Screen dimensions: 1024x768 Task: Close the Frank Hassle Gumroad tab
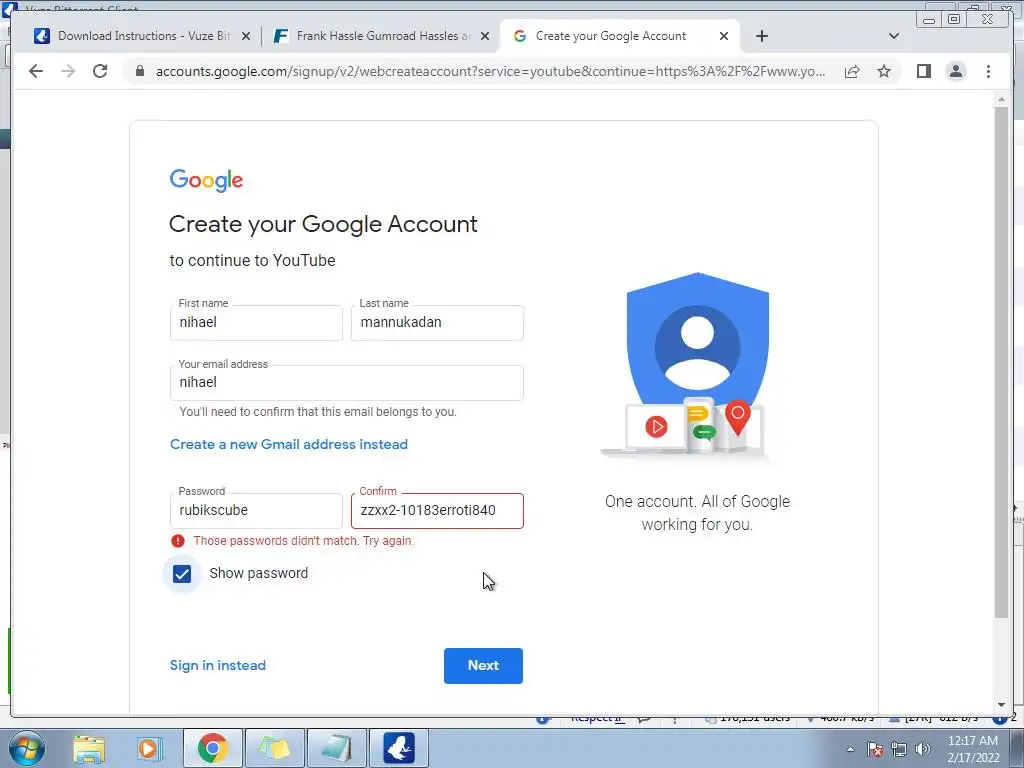point(485,36)
